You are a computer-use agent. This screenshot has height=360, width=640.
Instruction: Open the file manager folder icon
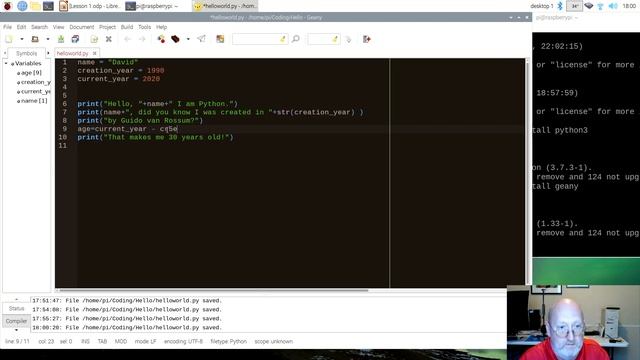click(35, 6)
